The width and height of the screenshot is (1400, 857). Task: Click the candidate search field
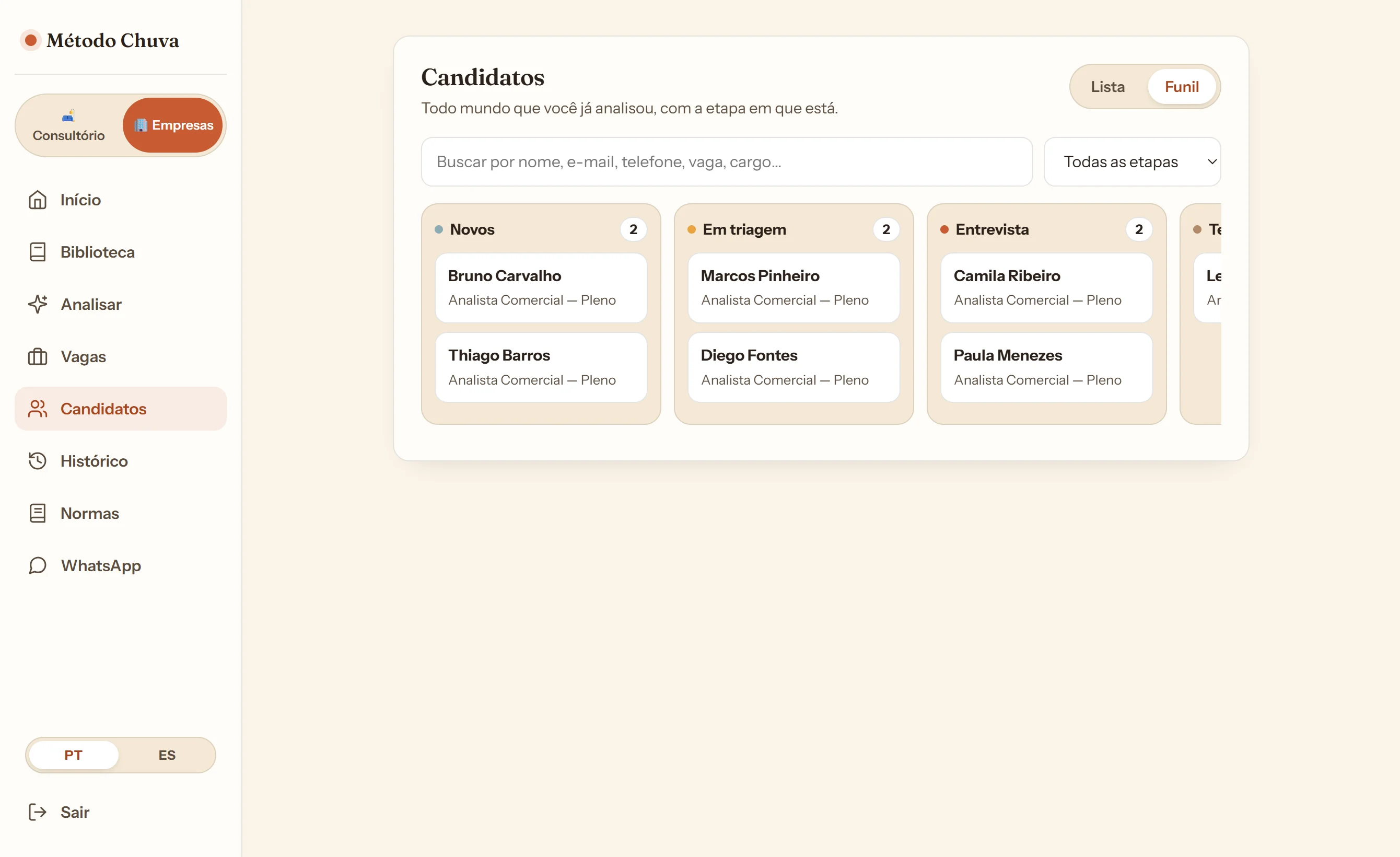(x=727, y=162)
